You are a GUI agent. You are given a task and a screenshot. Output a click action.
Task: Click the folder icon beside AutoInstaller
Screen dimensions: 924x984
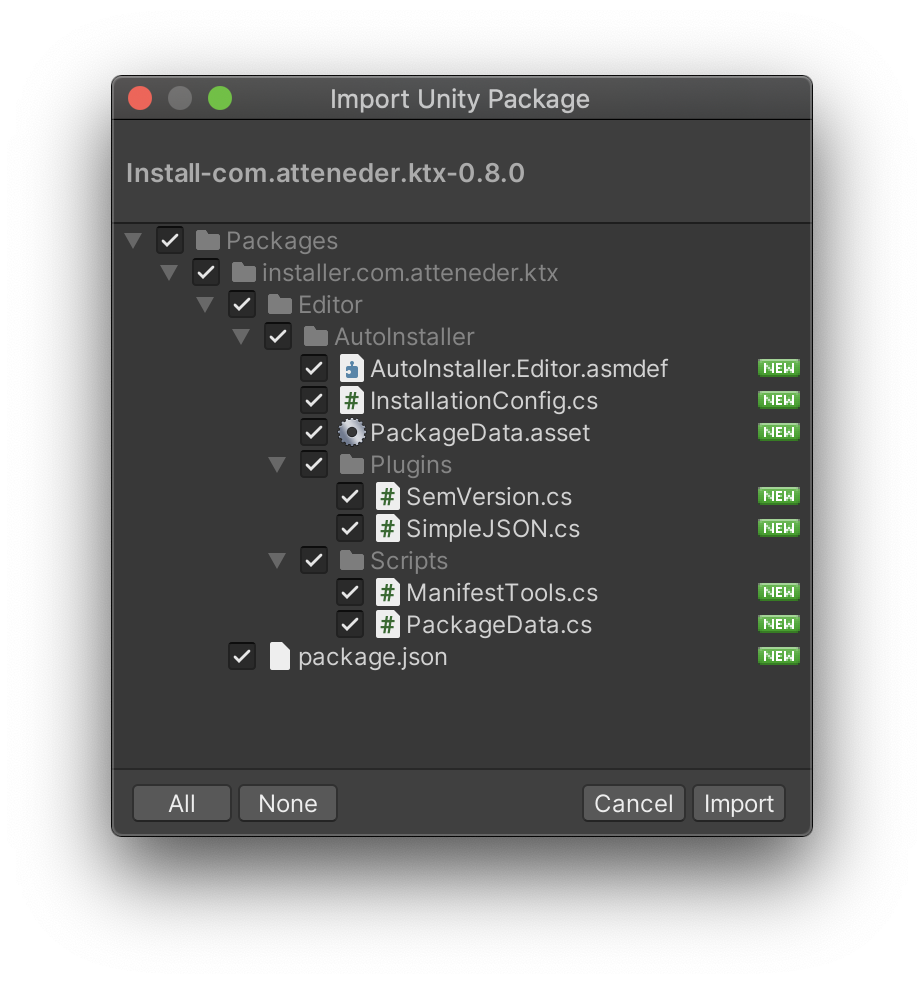(x=314, y=336)
